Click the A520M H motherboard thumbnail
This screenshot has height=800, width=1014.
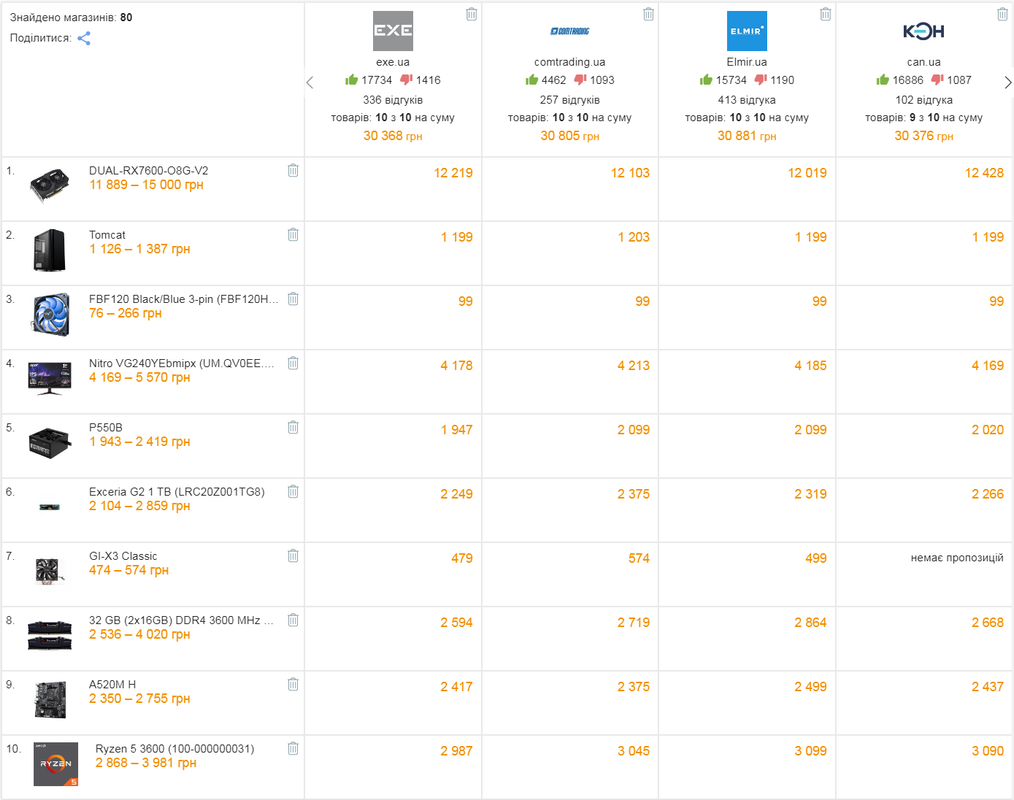50,700
